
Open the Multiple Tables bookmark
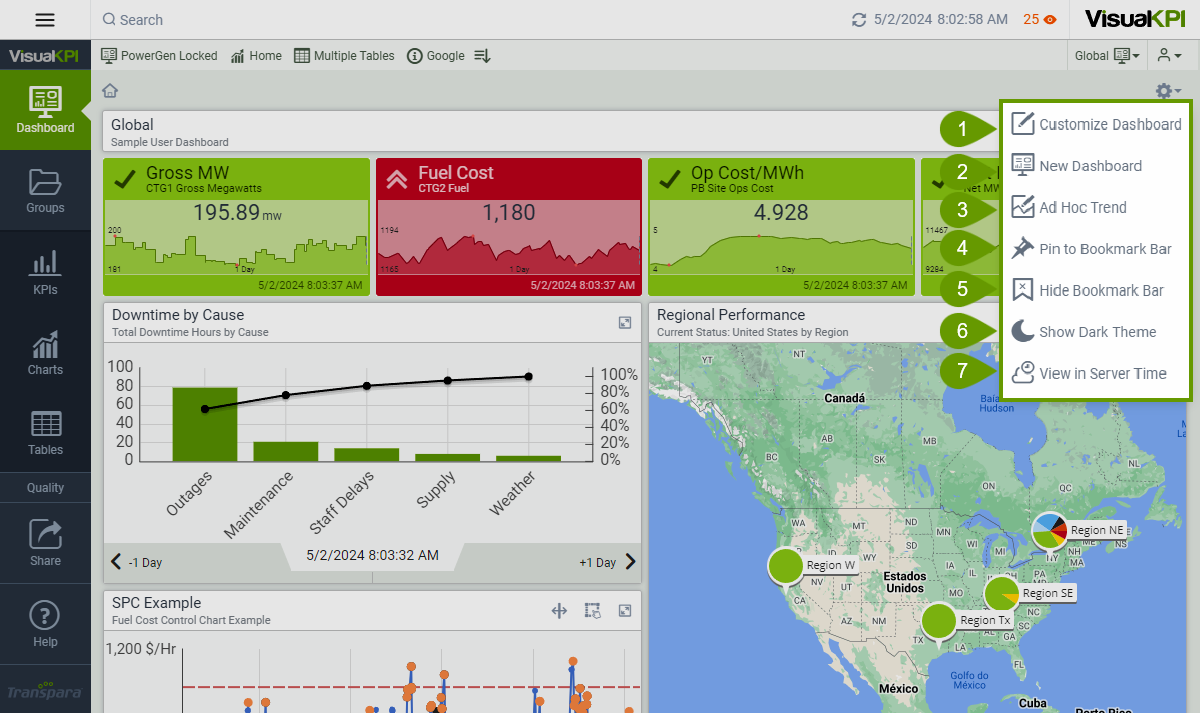pos(344,56)
